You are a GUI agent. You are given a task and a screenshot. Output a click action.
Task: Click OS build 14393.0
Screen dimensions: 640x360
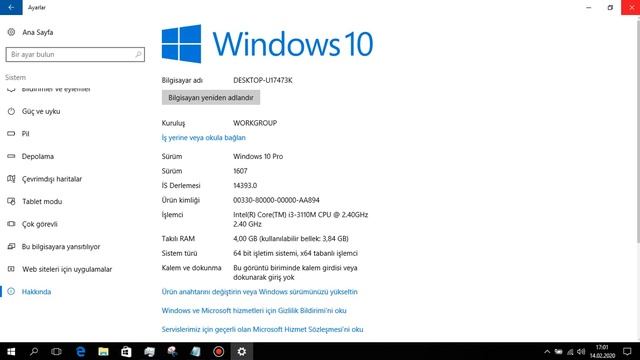click(245, 185)
